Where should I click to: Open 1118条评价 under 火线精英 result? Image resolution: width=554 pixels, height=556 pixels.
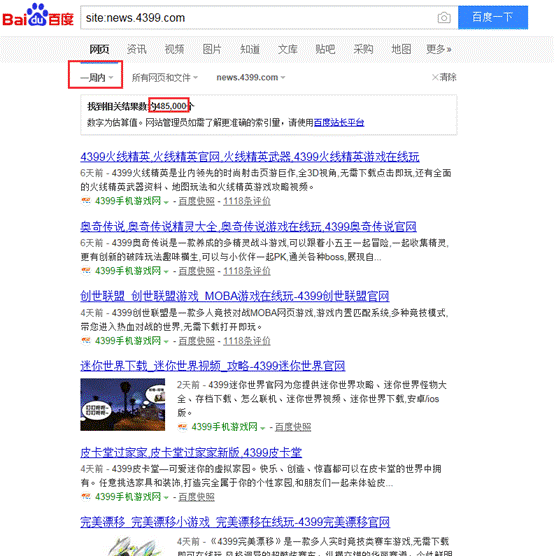(247, 201)
